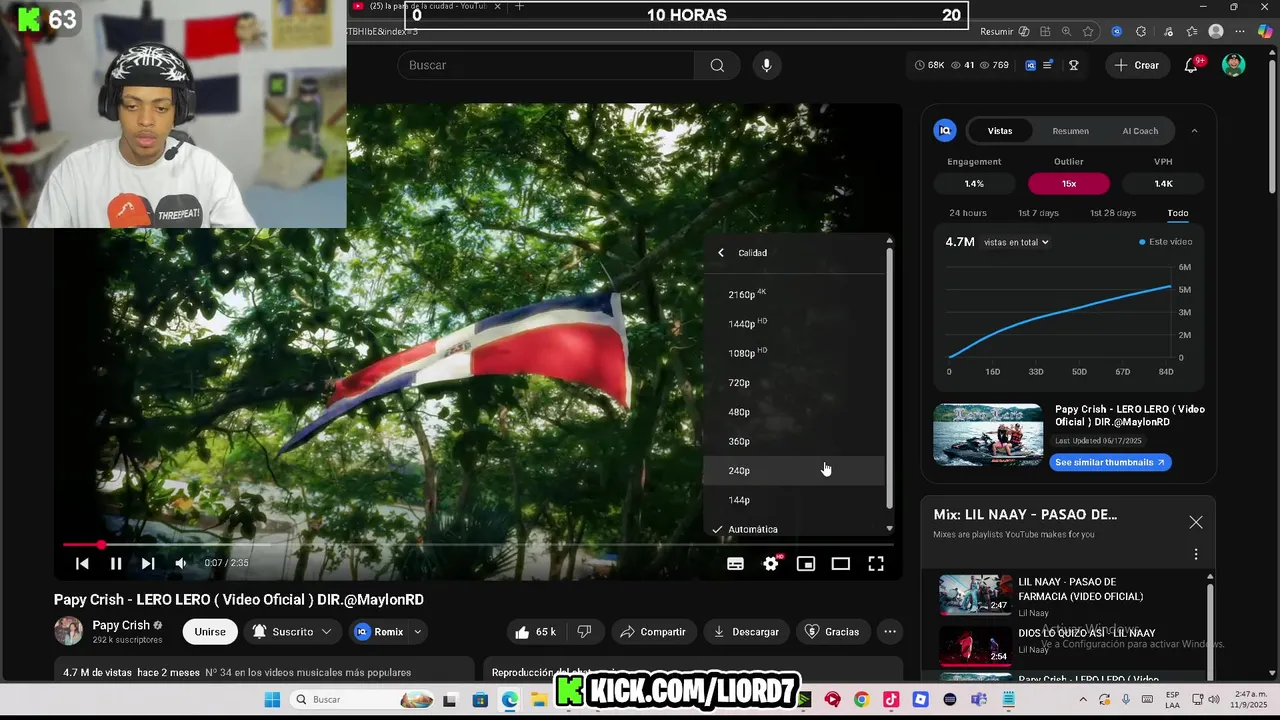This screenshot has width=1280, height=720.
Task: Dislike the video
Action: tap(584, 632)
